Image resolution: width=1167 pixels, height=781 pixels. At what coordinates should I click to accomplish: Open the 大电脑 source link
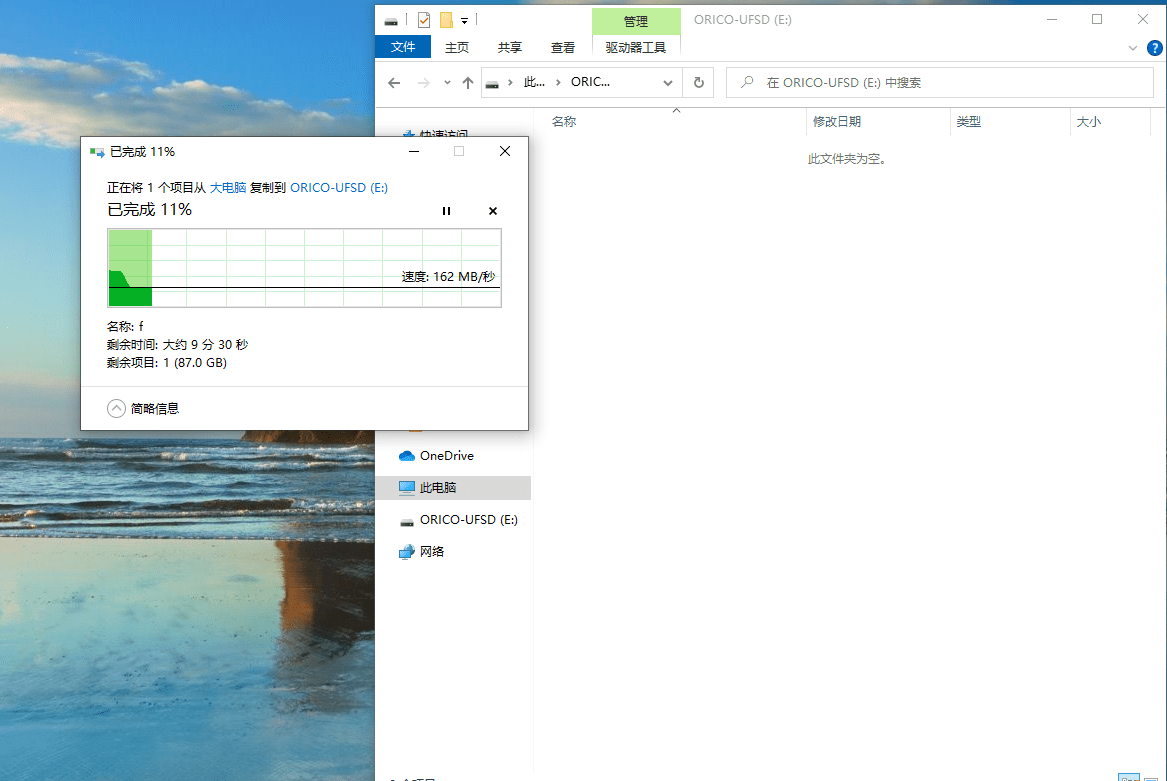click(228, 187)
